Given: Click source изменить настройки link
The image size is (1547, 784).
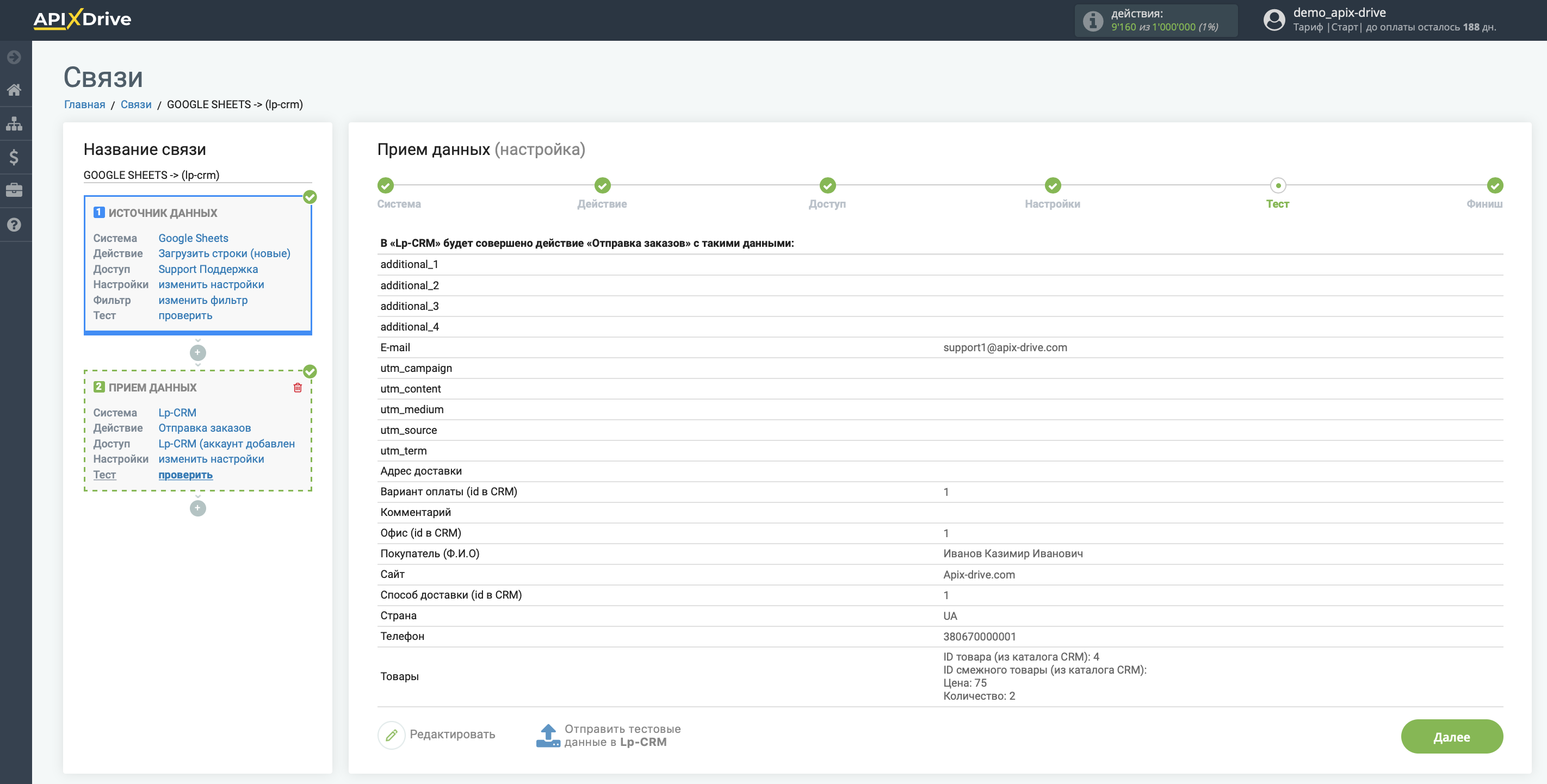Looking at the screenshot, I should coord(211,284).
